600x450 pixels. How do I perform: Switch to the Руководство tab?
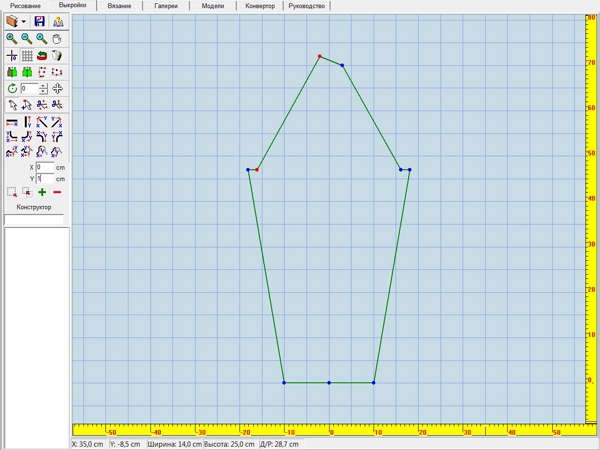pos(307,6)
